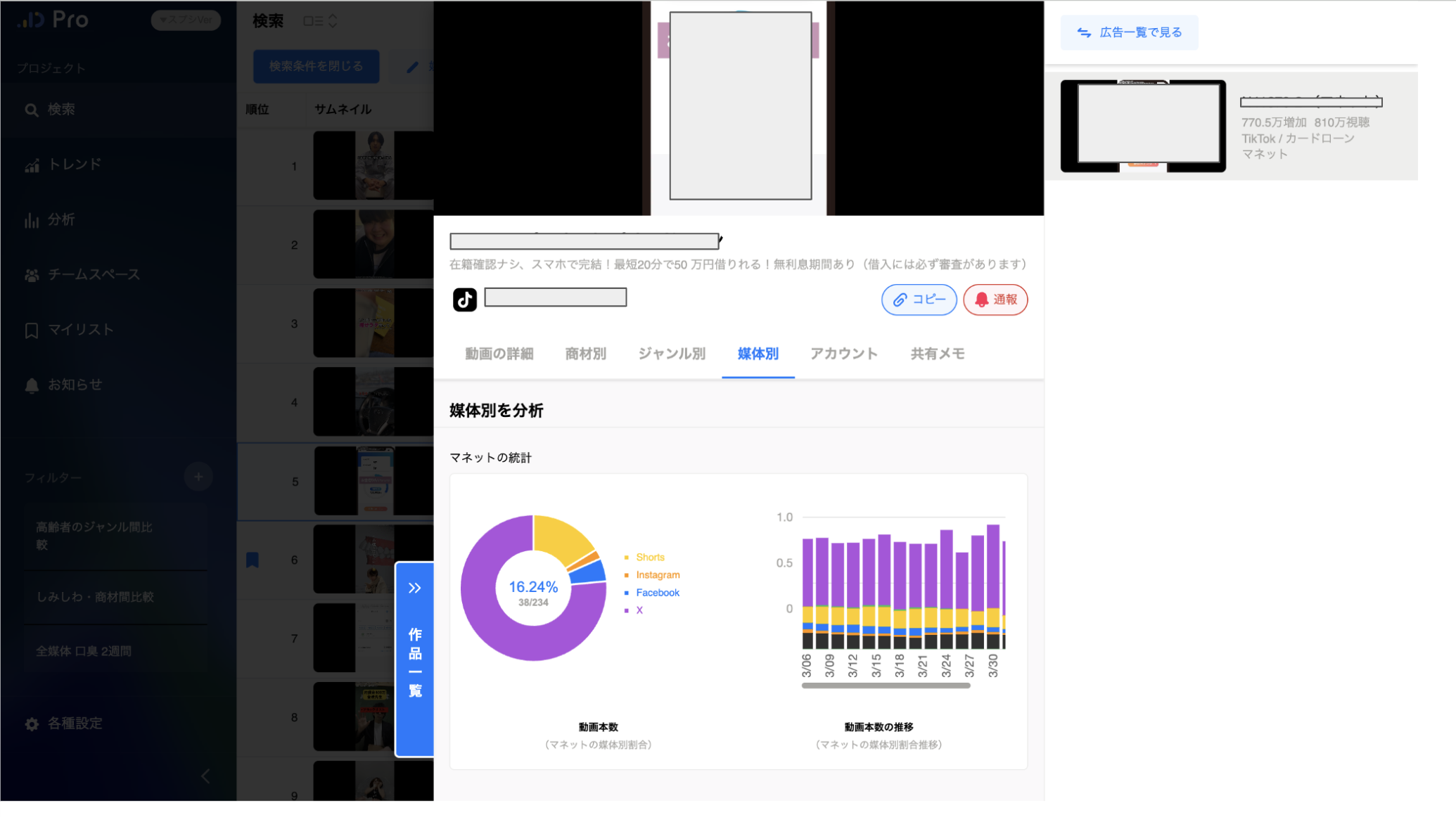Image resolution: width=1456 pixels, height=817 pixels.
Task: Click the TikTok logo icon
Action: (464, 300)
